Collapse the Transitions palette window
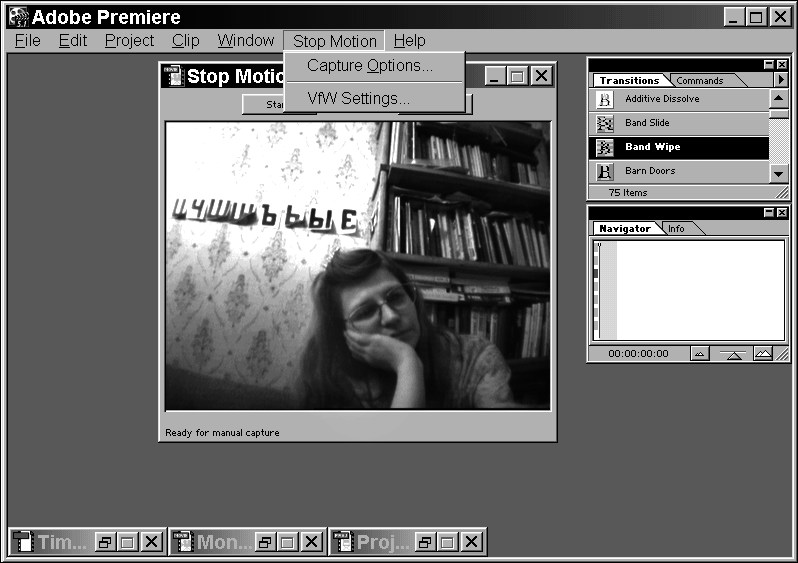Image resolution: width=798 pixels, height=563 pixels. pyautogui.click(x=768, y=64)
